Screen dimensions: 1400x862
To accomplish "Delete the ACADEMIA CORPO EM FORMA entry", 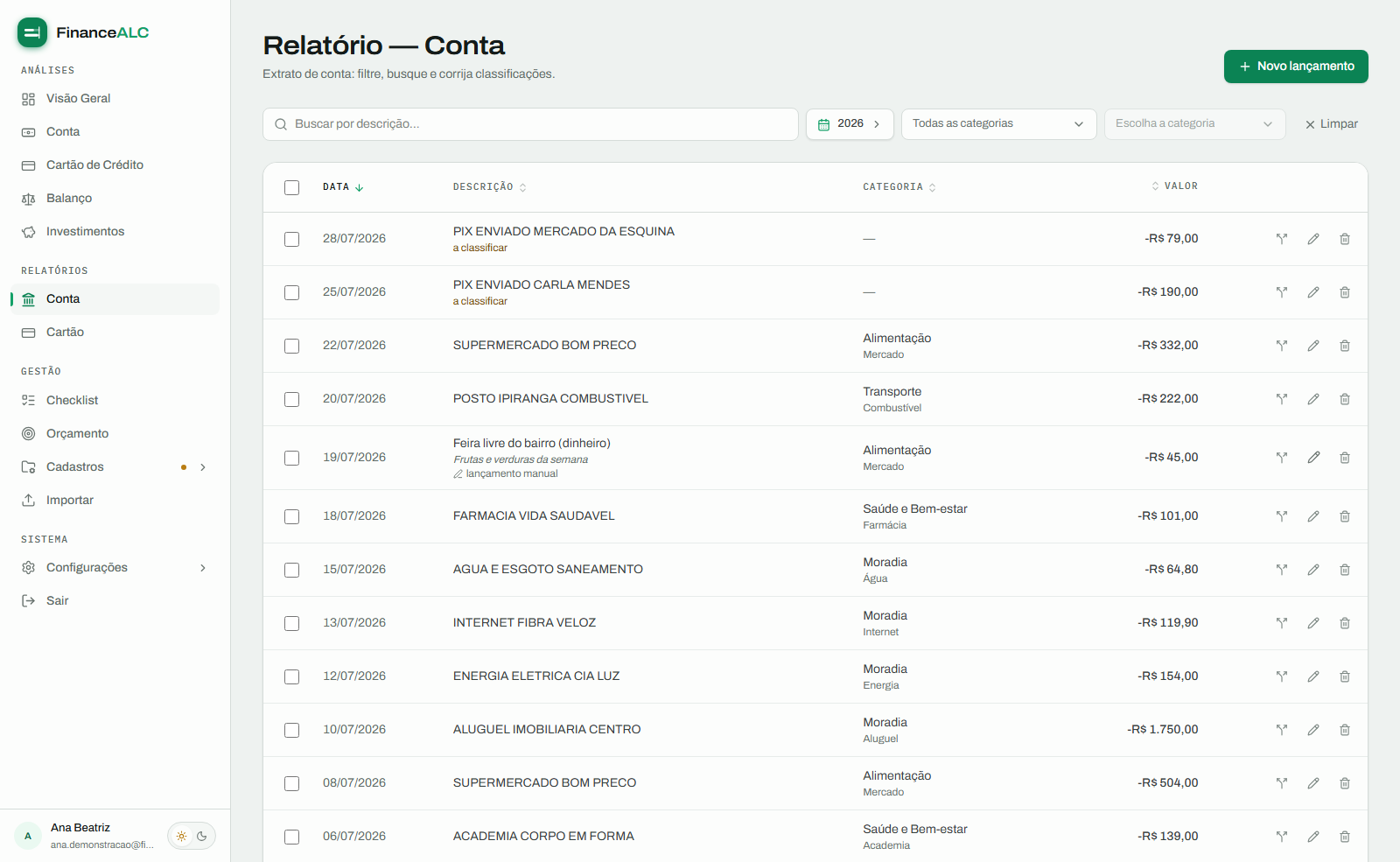I will (1345, 837).
